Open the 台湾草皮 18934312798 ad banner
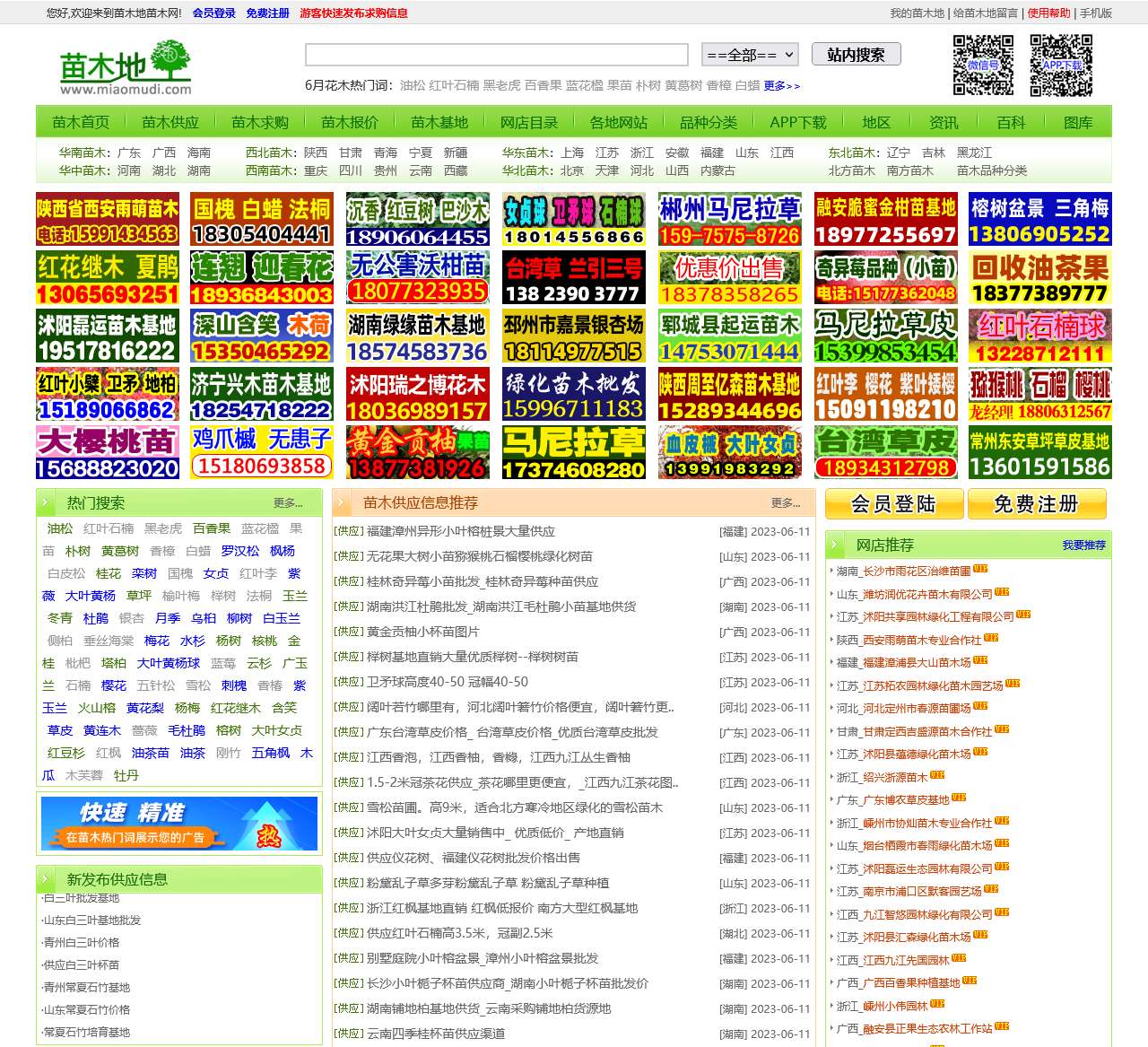The width and height of the screenshot is (1148, 1047). tap(886, 452)
